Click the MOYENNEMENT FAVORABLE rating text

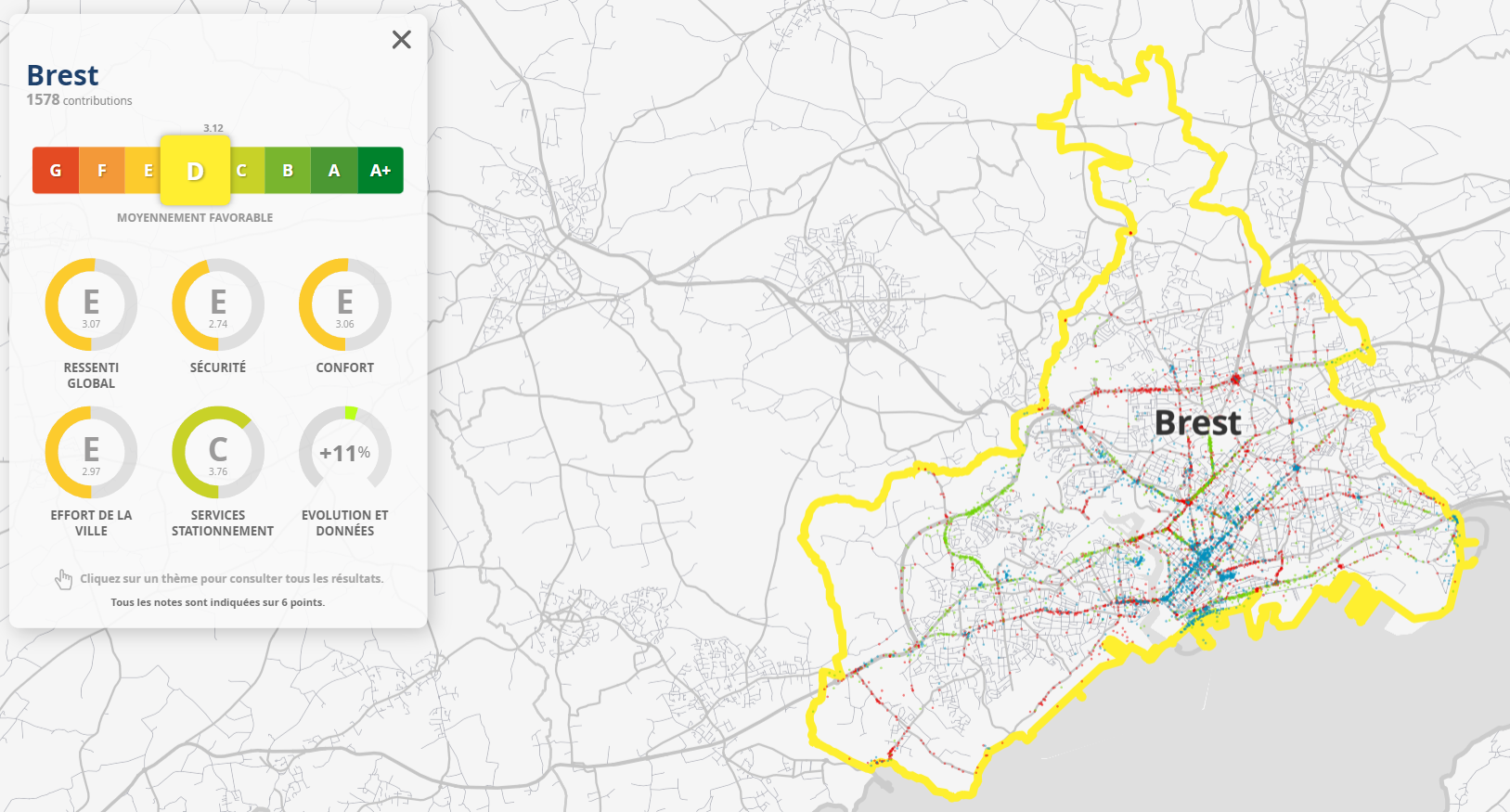coord(195,217)
